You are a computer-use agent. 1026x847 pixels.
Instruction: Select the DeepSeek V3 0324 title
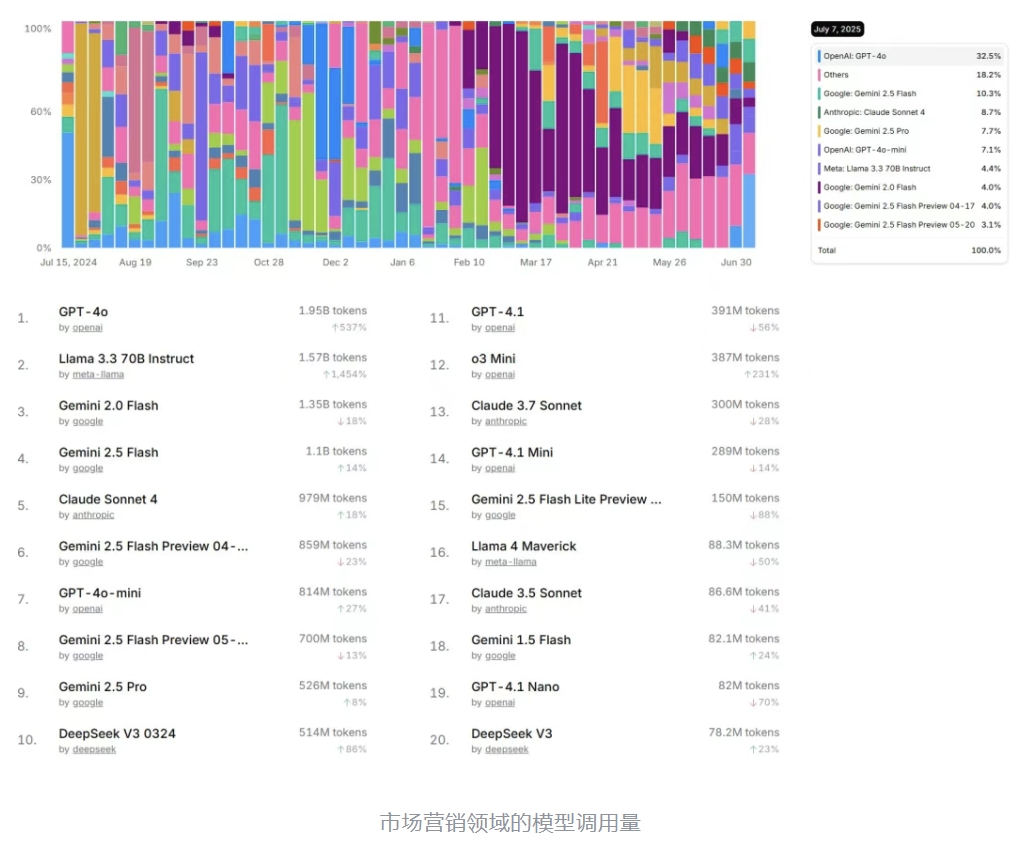coord(117,734)
